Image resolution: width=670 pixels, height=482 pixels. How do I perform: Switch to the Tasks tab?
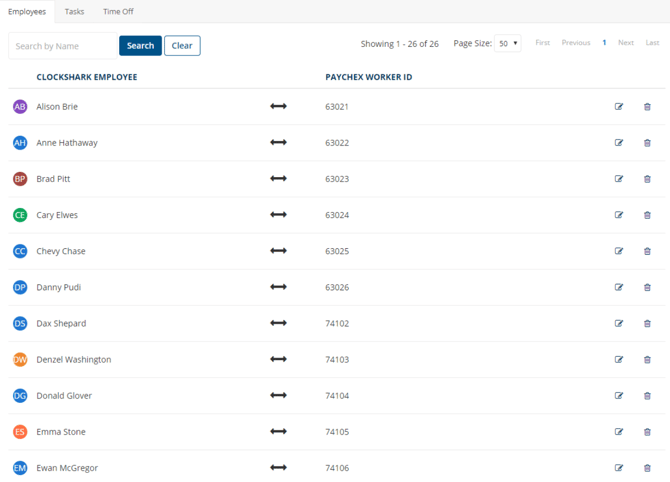74,12
